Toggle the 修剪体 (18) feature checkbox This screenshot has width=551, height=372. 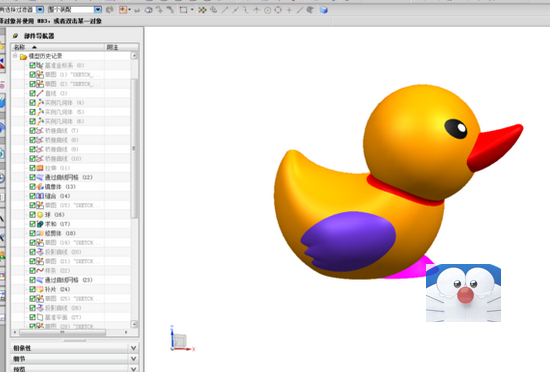[32, 233]
